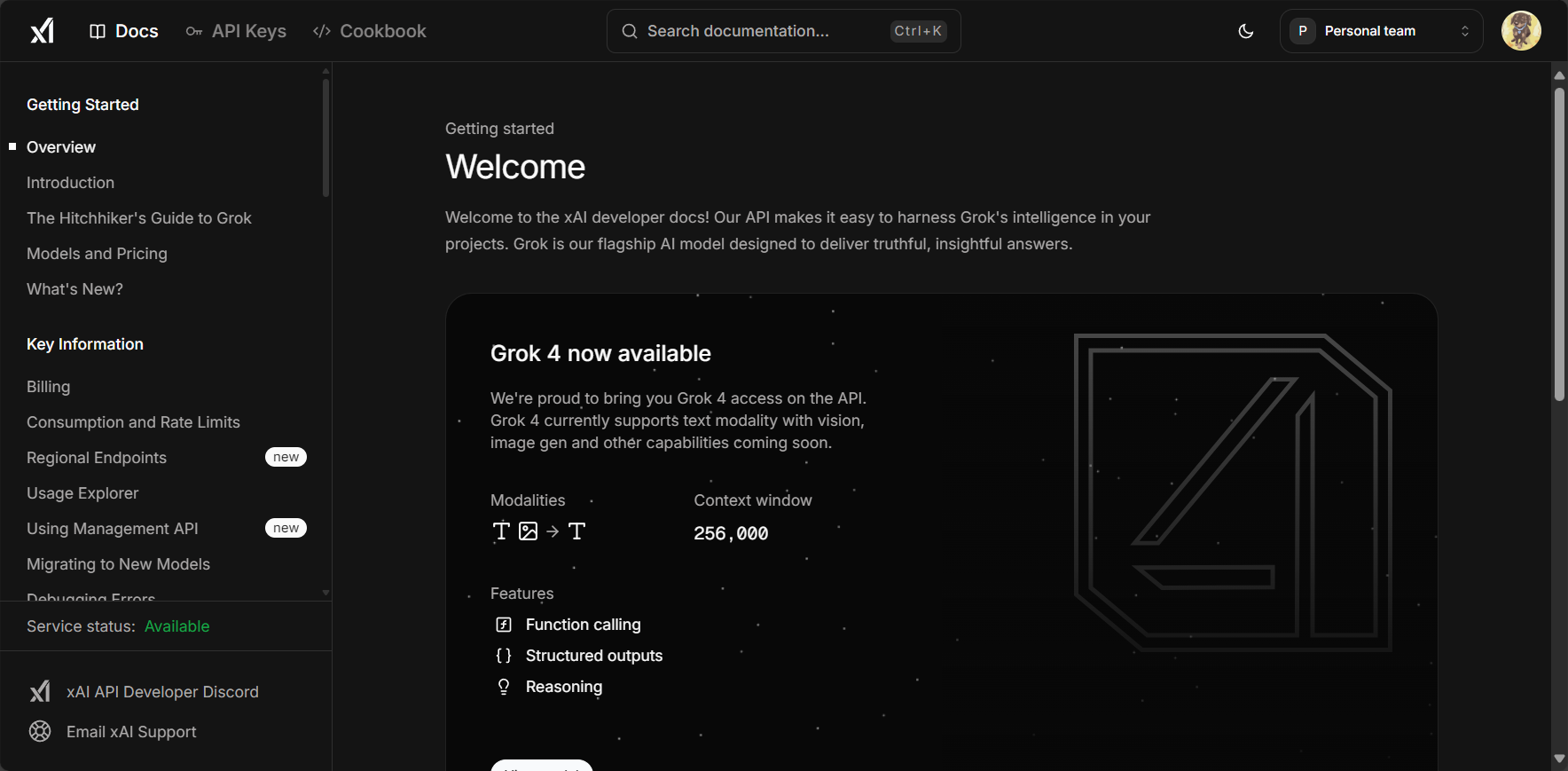This screenshot has width=1568, height=771.
Task: Click the magnifier search icon
Action: point(630,31)
